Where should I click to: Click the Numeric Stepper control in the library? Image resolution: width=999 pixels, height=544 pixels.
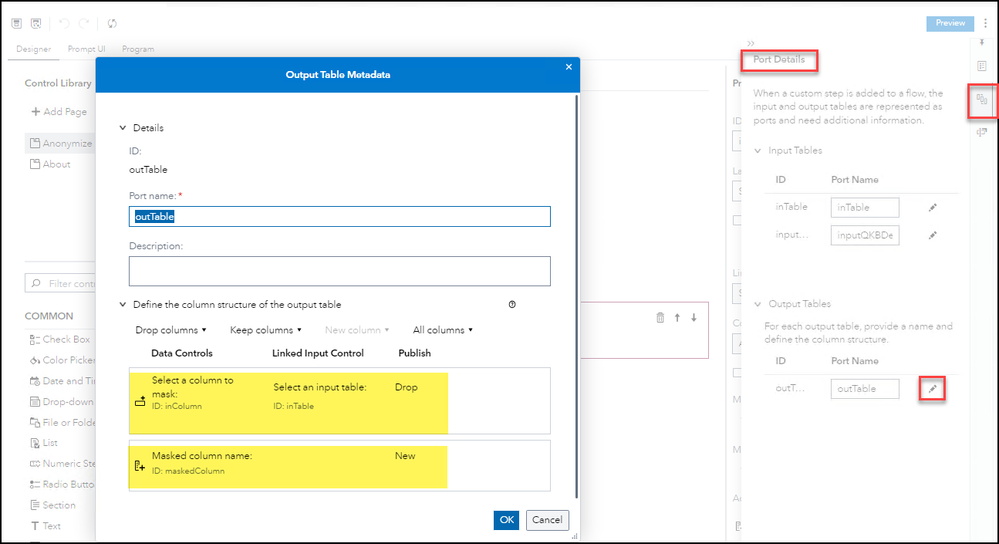(62, 464)
